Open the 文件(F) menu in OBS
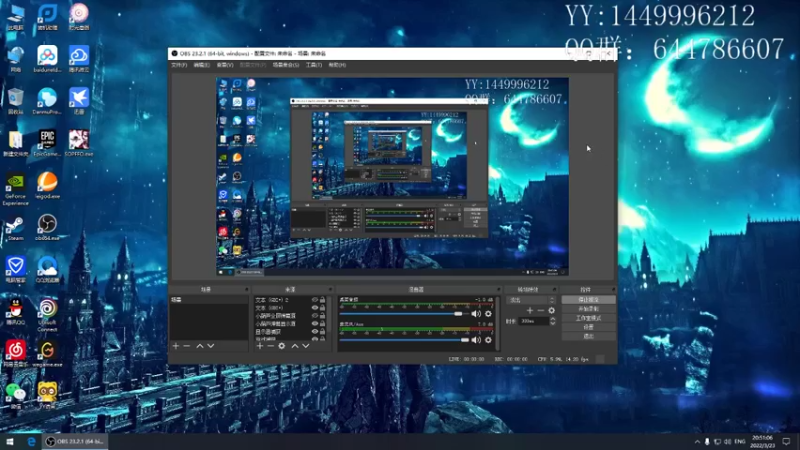This screenshot has width=800, height=450. coord(179,65)
